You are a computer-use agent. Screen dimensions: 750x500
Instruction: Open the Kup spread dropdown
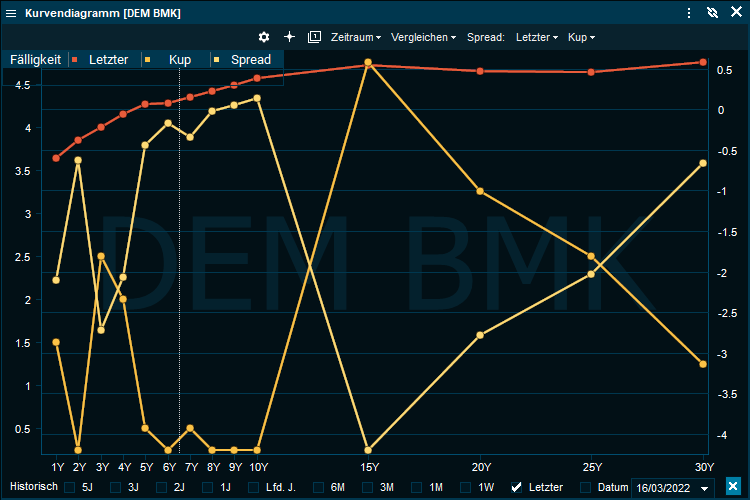[x=581, y=37]
